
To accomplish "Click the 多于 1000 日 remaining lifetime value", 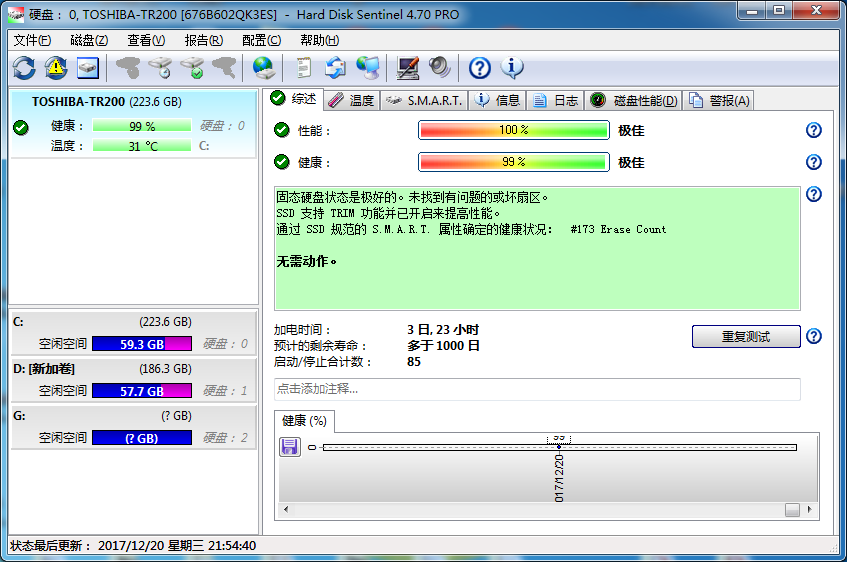I will point(443,346).
